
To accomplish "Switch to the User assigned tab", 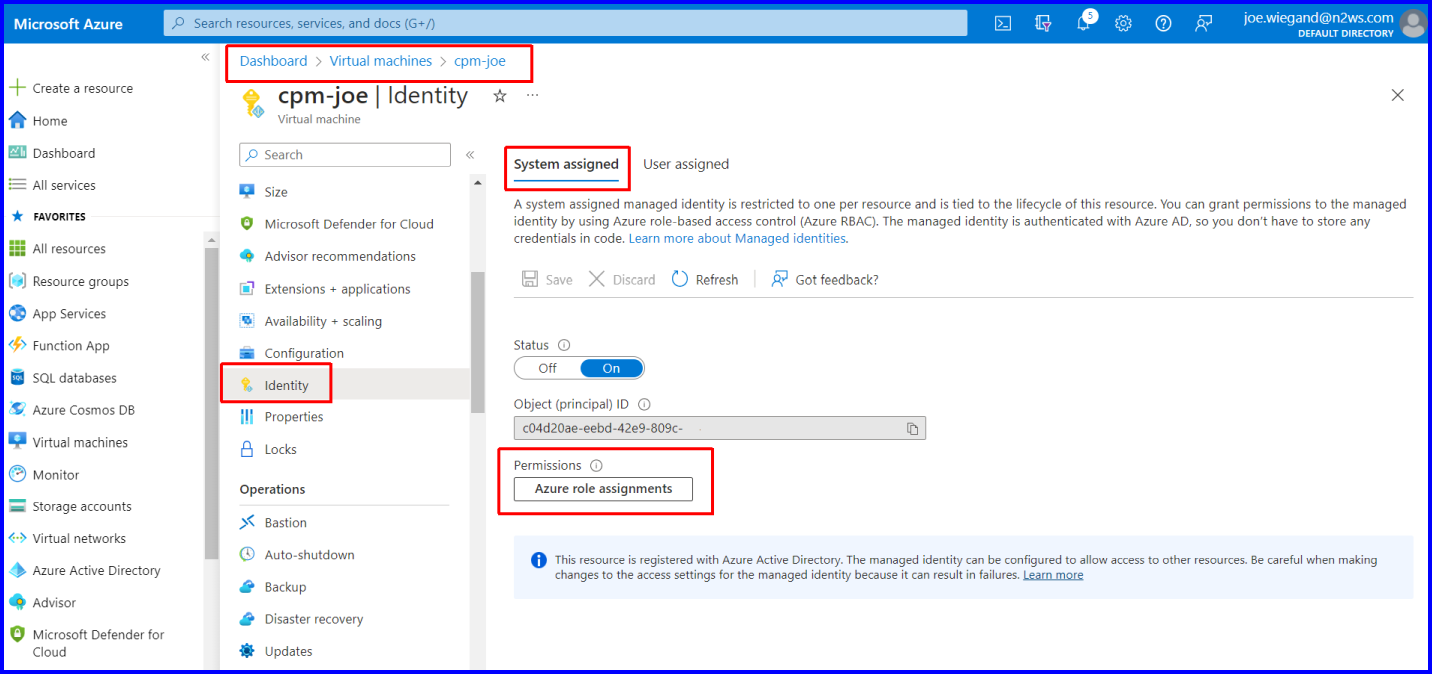I will 686,164.
